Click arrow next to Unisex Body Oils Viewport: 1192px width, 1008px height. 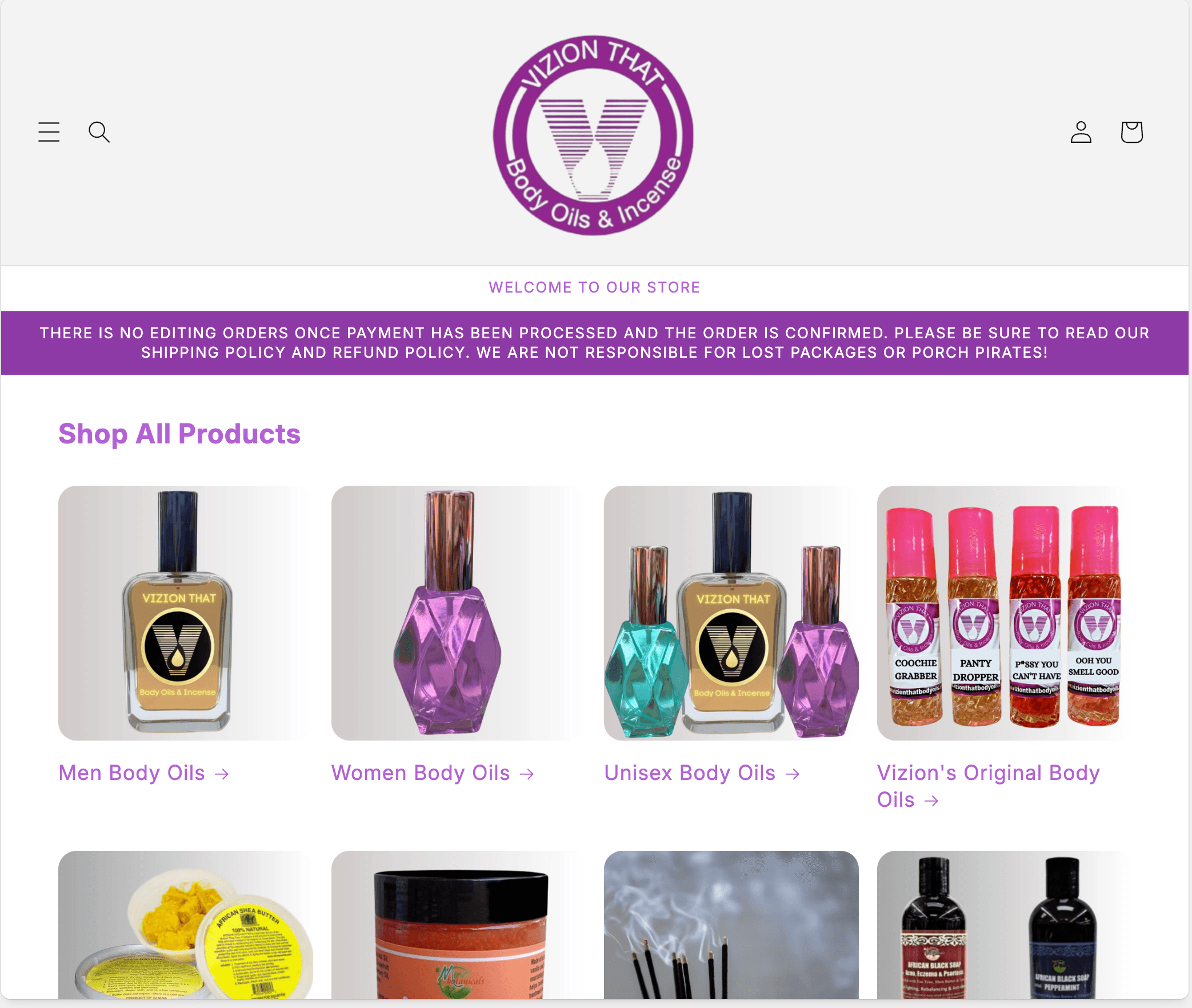pyautogui.click(x=793, y=774)
